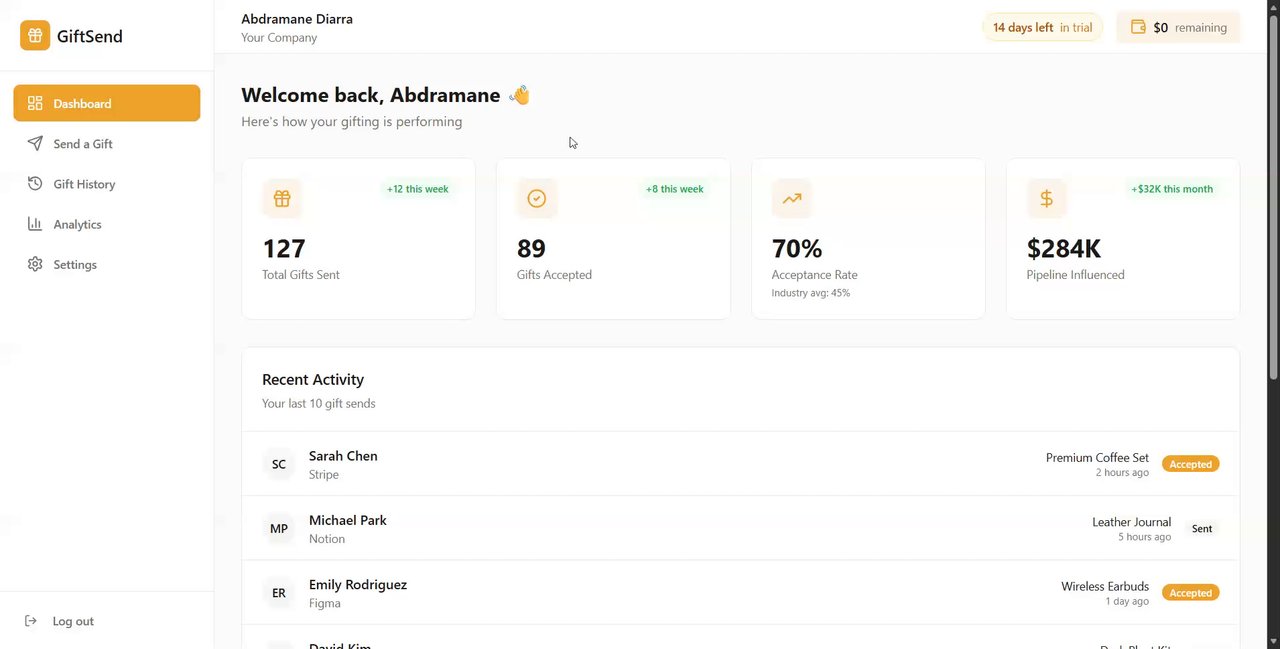The image size is (1280, 649).
Task: Open the Dashboard menu item
Action: pos(107,103)
